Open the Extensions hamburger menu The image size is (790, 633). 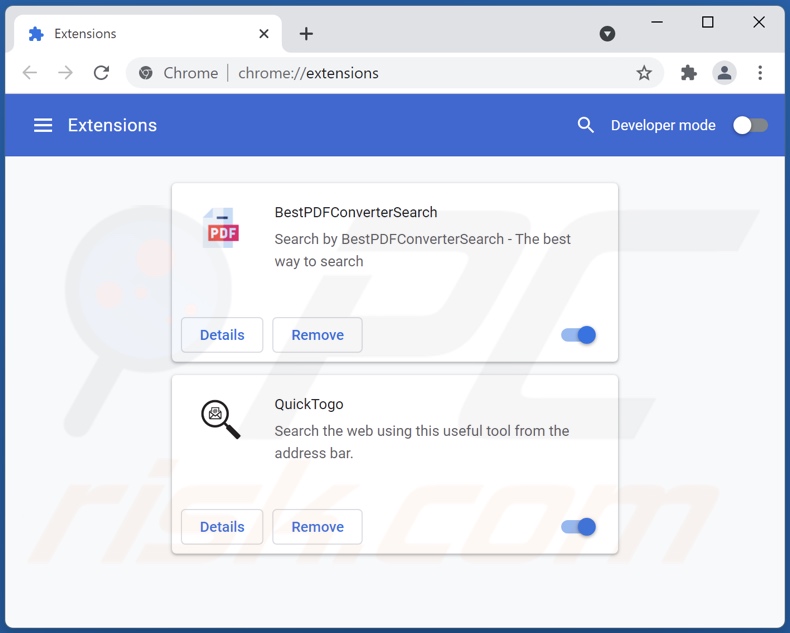(x=43, y=125)
